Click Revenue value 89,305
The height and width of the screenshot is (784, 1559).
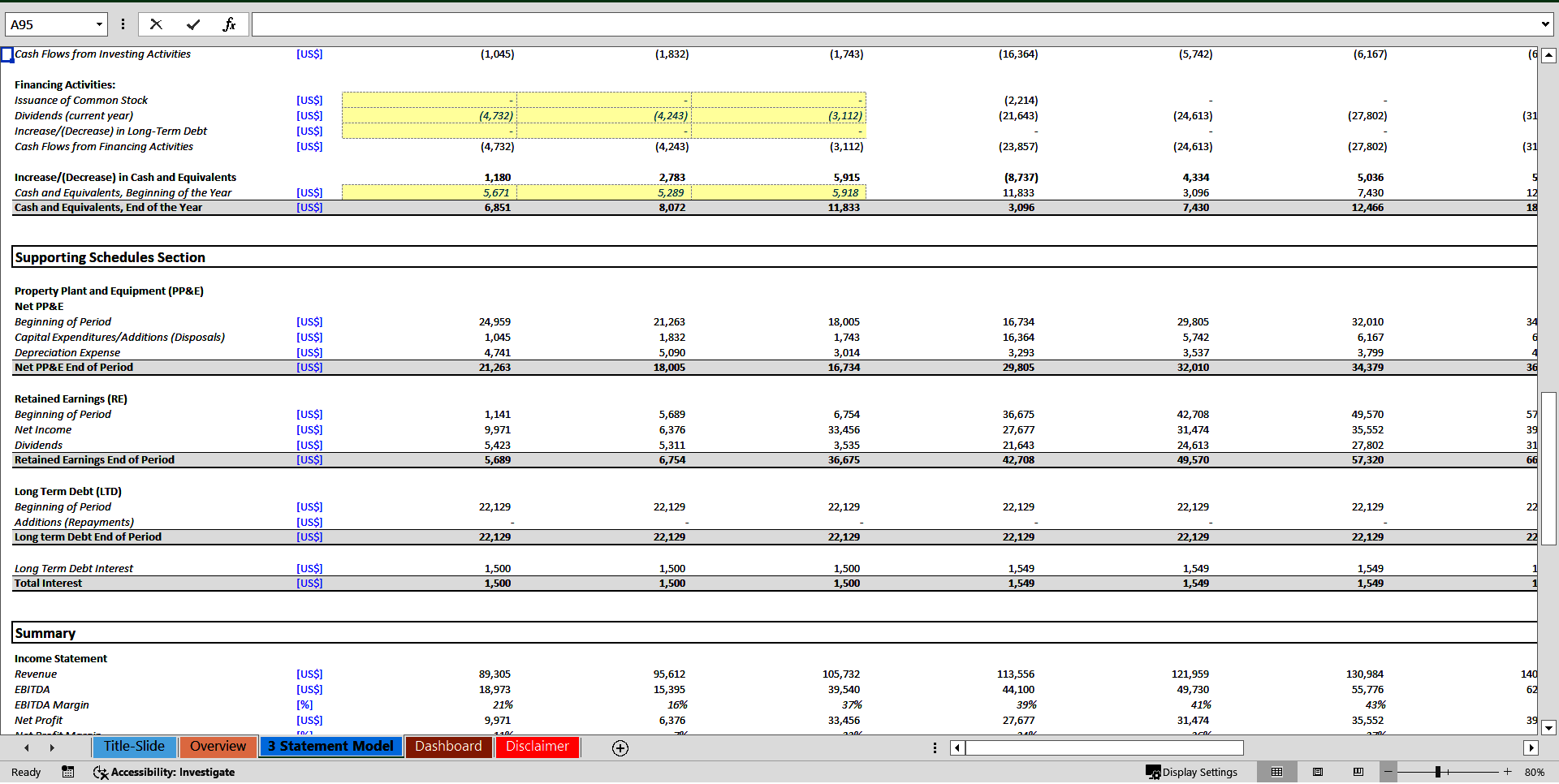[494, 674]
